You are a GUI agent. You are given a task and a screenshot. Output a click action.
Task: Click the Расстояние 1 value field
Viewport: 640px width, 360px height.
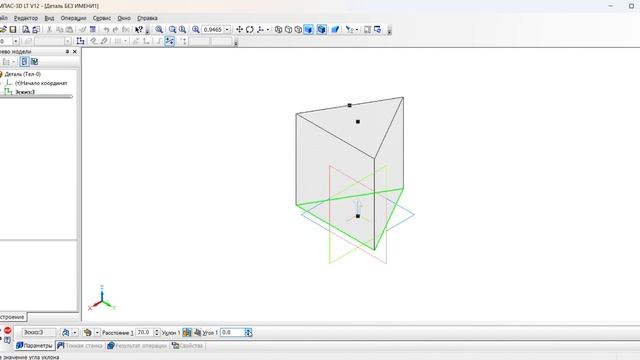click(x=144, y=333)
